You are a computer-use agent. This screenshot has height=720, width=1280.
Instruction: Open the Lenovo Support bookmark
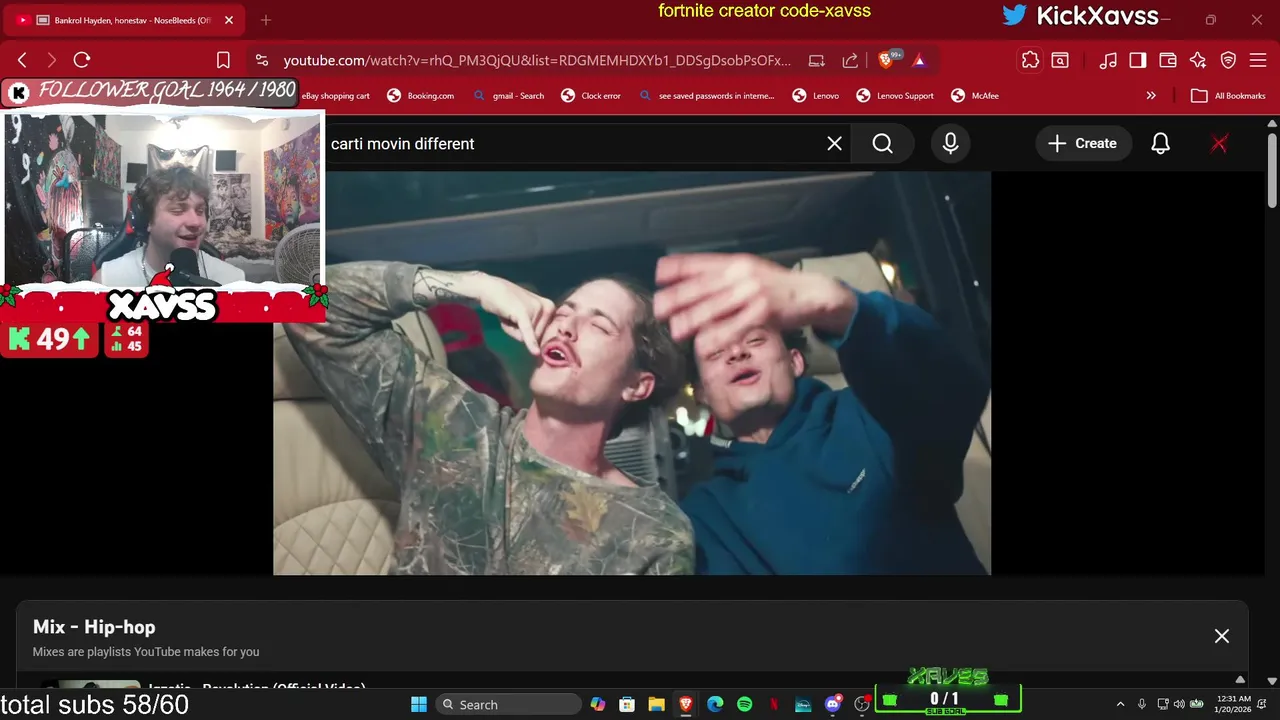[x=895, y=96]
